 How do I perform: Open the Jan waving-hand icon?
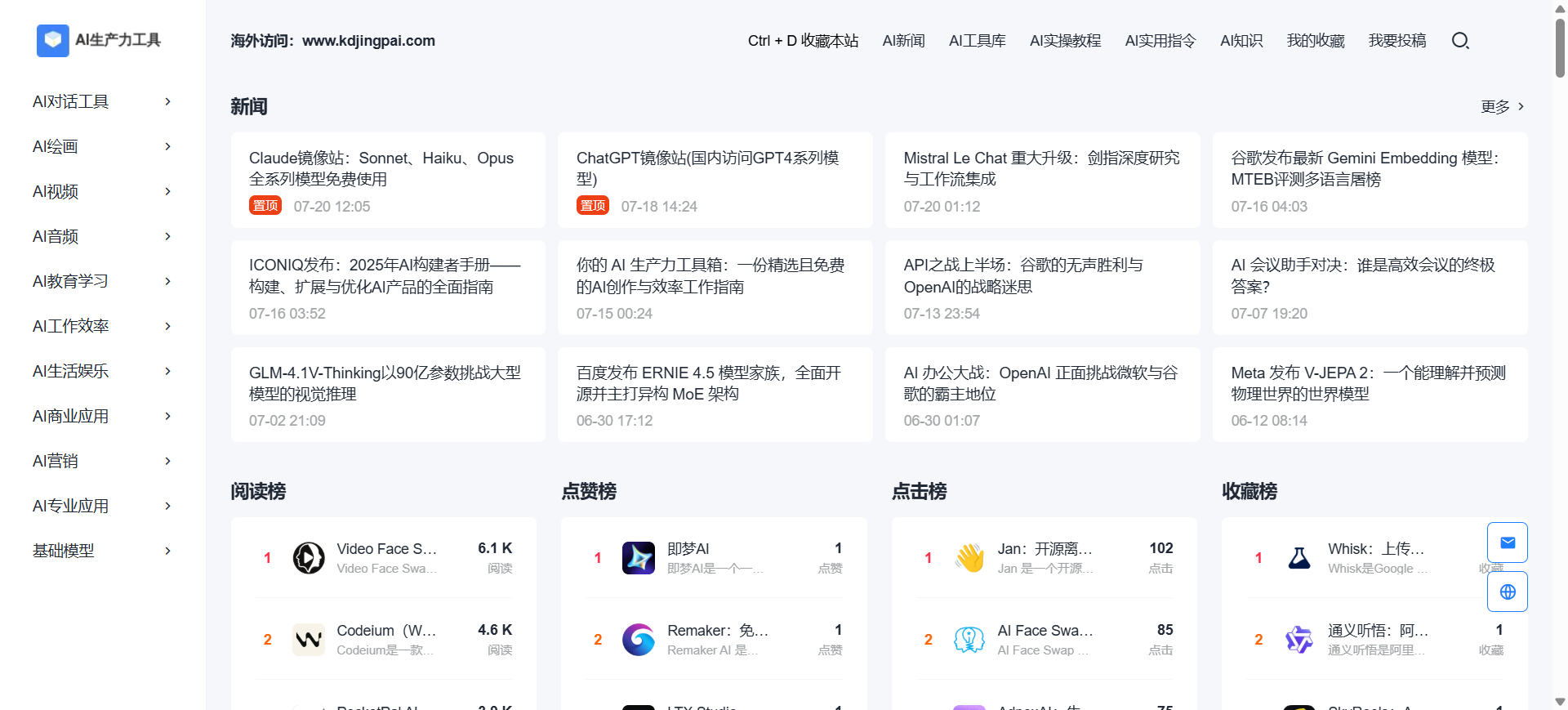[x=969, y=558]
